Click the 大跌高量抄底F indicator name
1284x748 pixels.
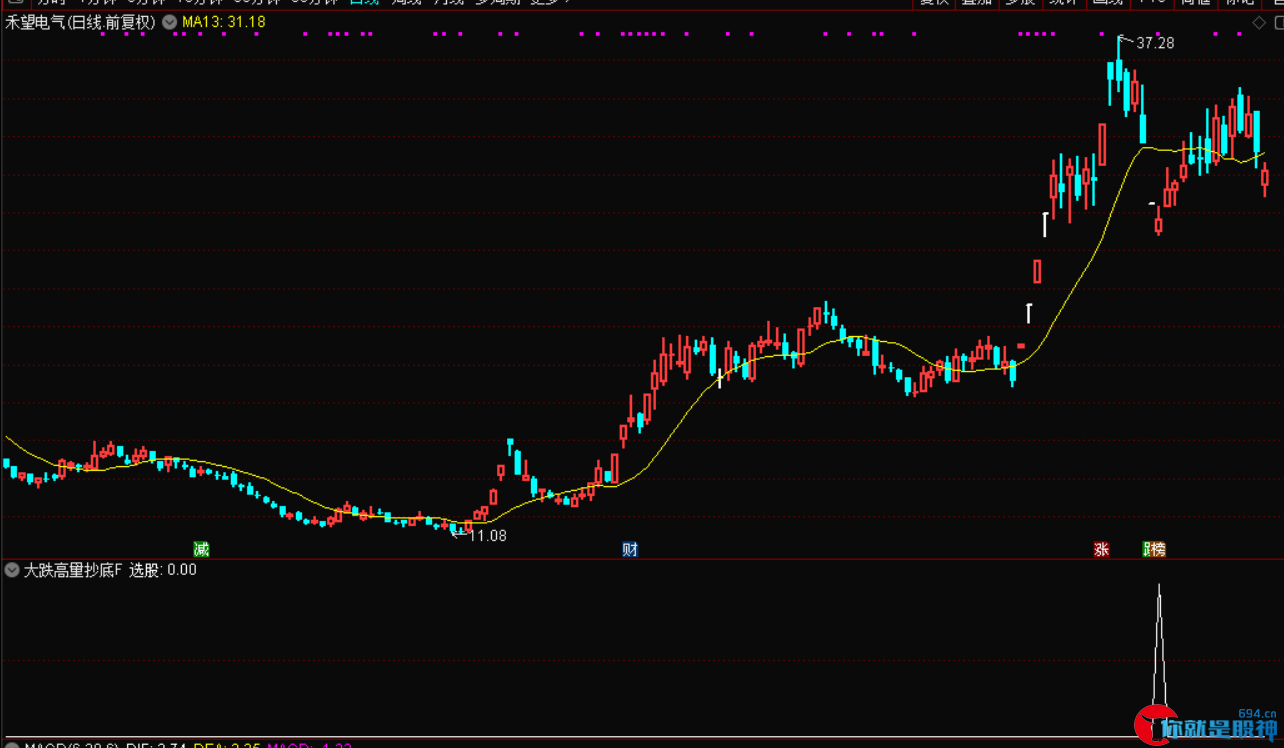[x=73, y=570]
